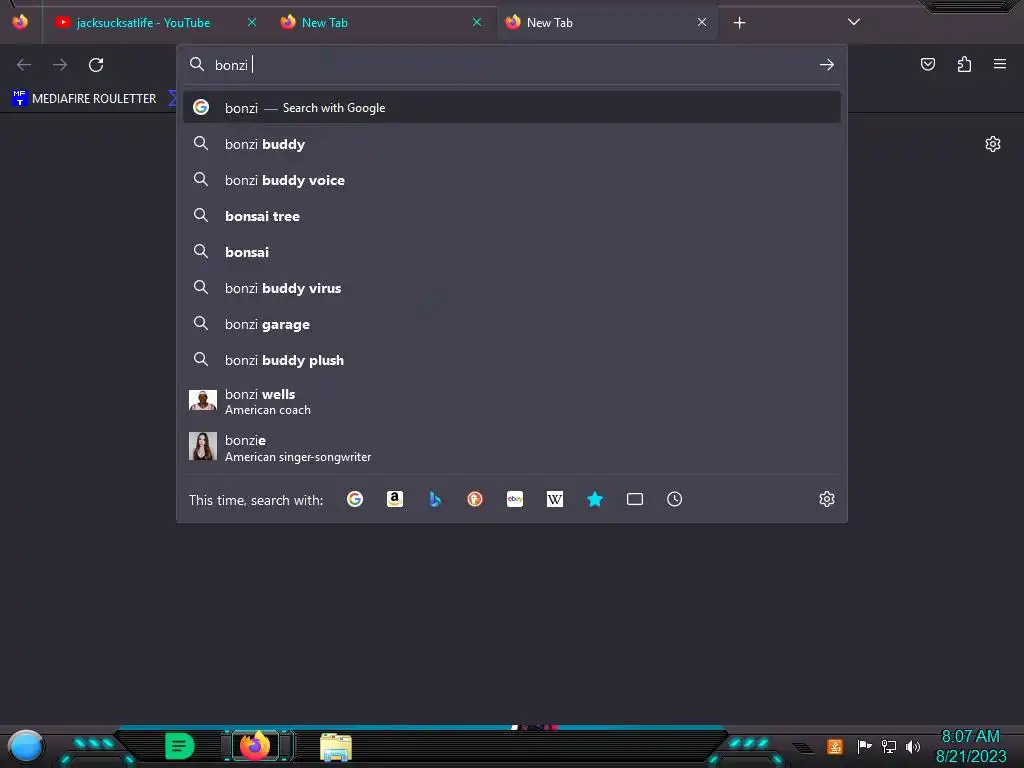Click bonzie singer thumbnail photo
Viewport: 1024px width, 768px height.
202,446
